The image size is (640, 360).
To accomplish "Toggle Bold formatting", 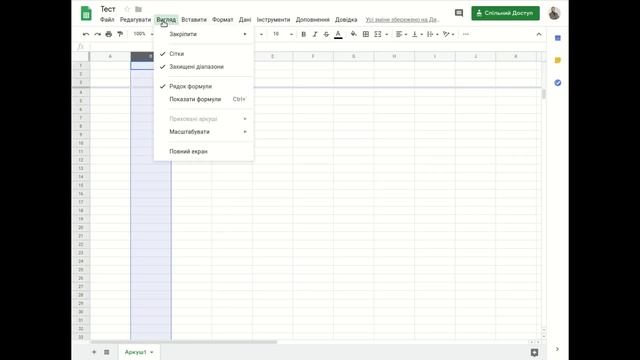I will pyautogui.click(x=303, y=34).
